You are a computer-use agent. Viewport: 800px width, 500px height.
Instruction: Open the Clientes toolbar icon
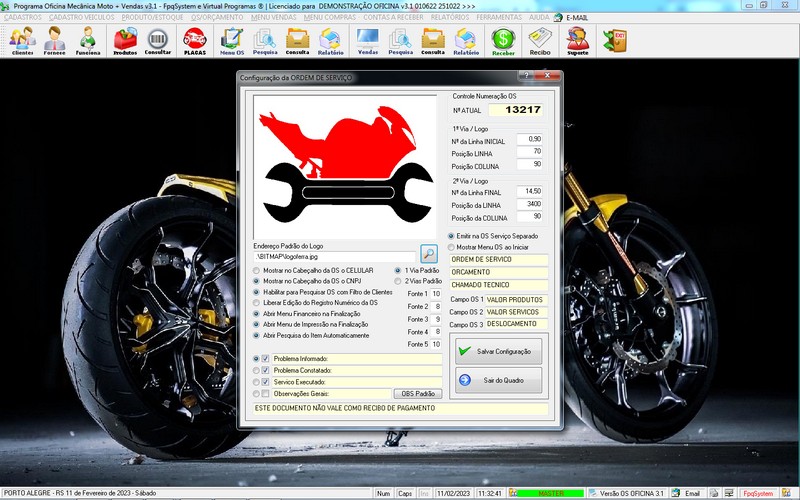[x=22, y=40]
